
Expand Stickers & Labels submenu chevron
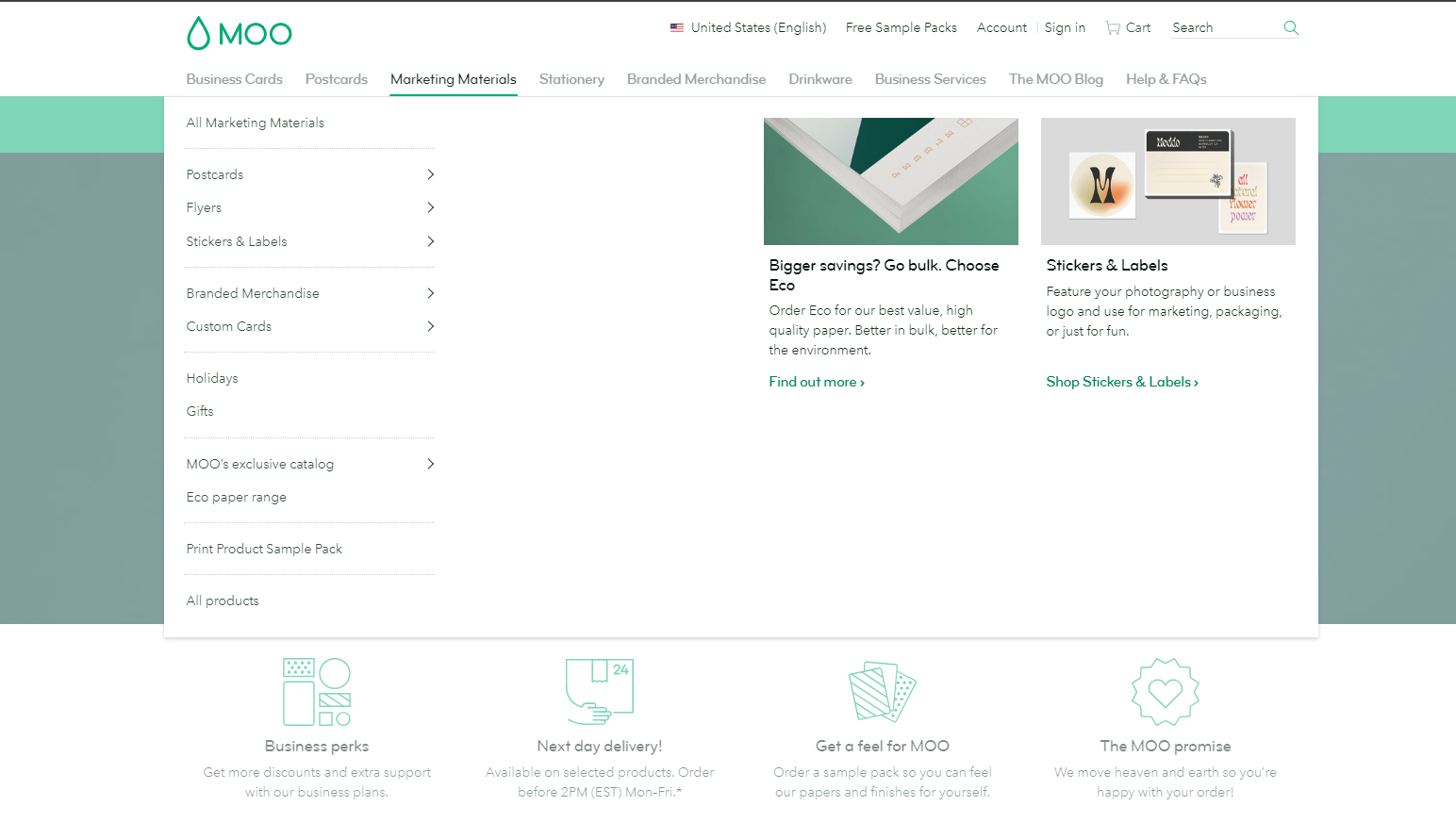430,241
